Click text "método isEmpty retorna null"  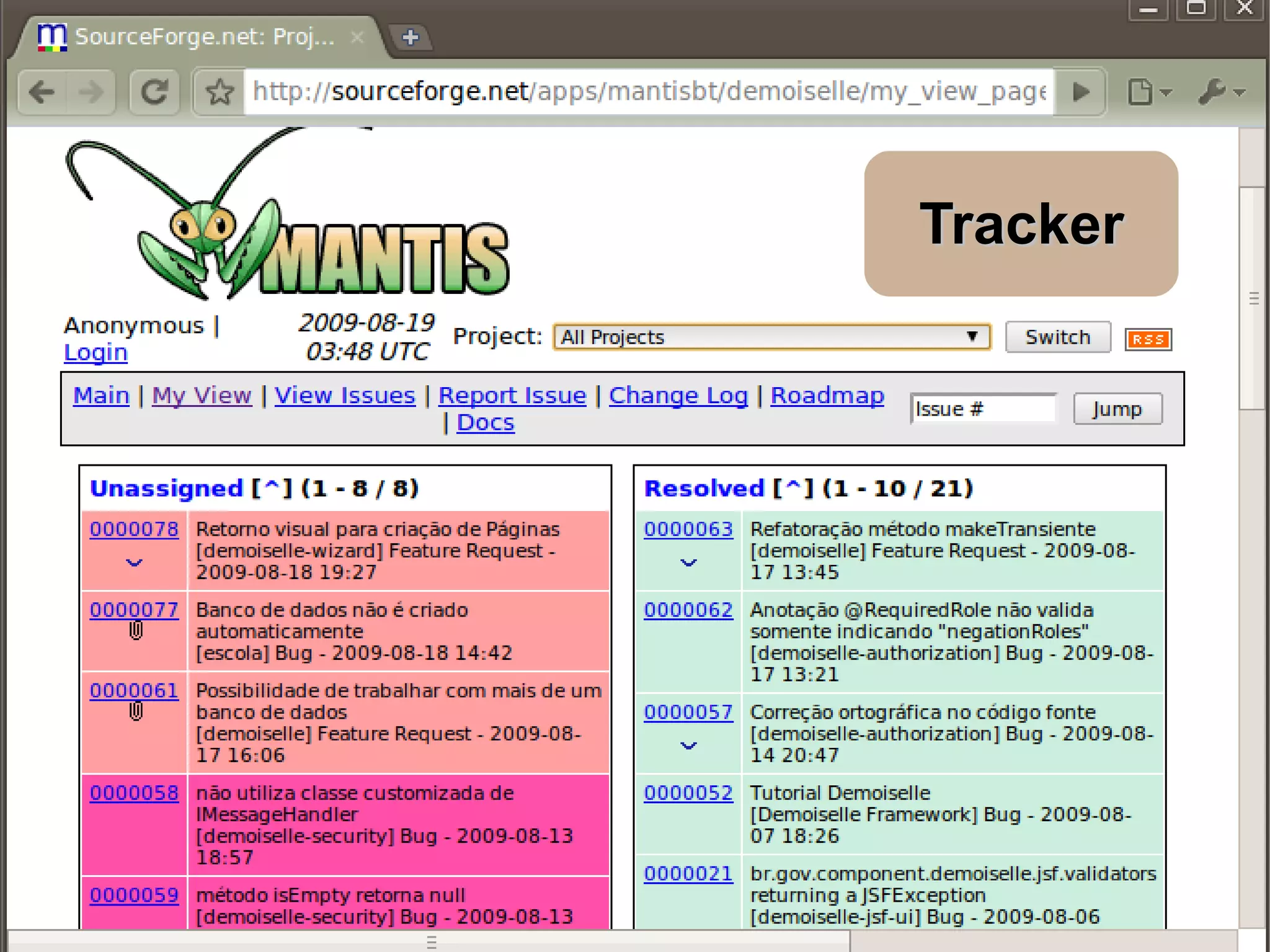point(331,895)
